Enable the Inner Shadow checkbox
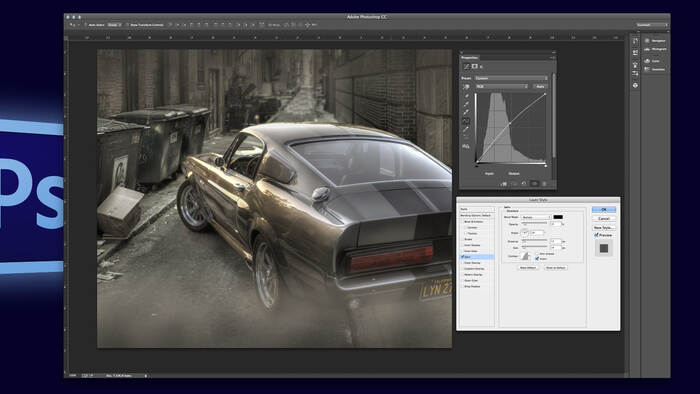 [462, 245]
